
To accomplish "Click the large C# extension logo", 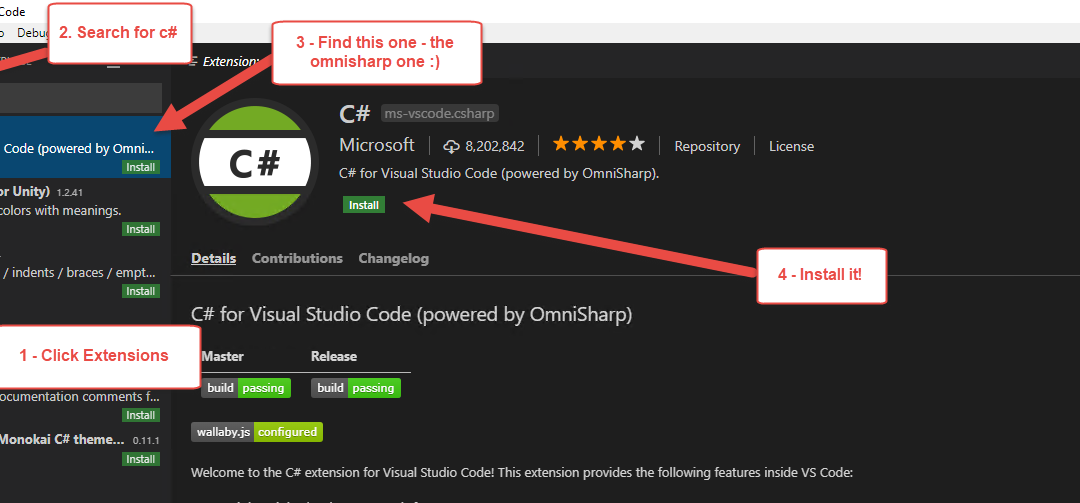I will pos(254,163).
